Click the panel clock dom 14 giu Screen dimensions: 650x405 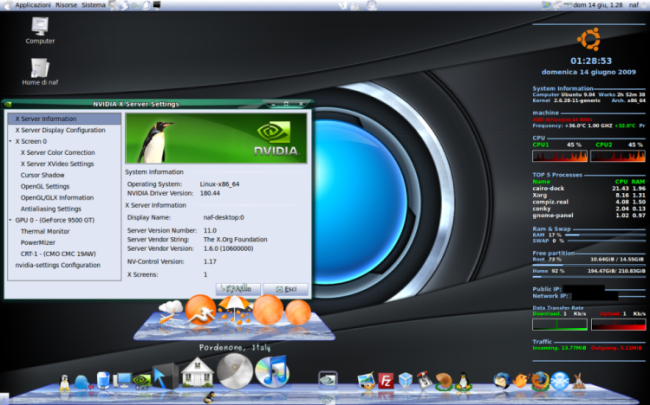pyautogui.click(x=597, y=5)
